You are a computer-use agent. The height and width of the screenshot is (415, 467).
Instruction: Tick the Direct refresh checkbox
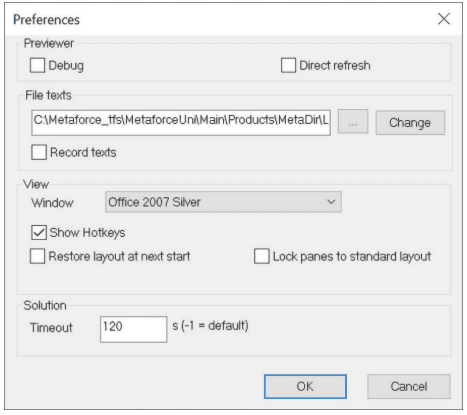[x=288, y=65]
